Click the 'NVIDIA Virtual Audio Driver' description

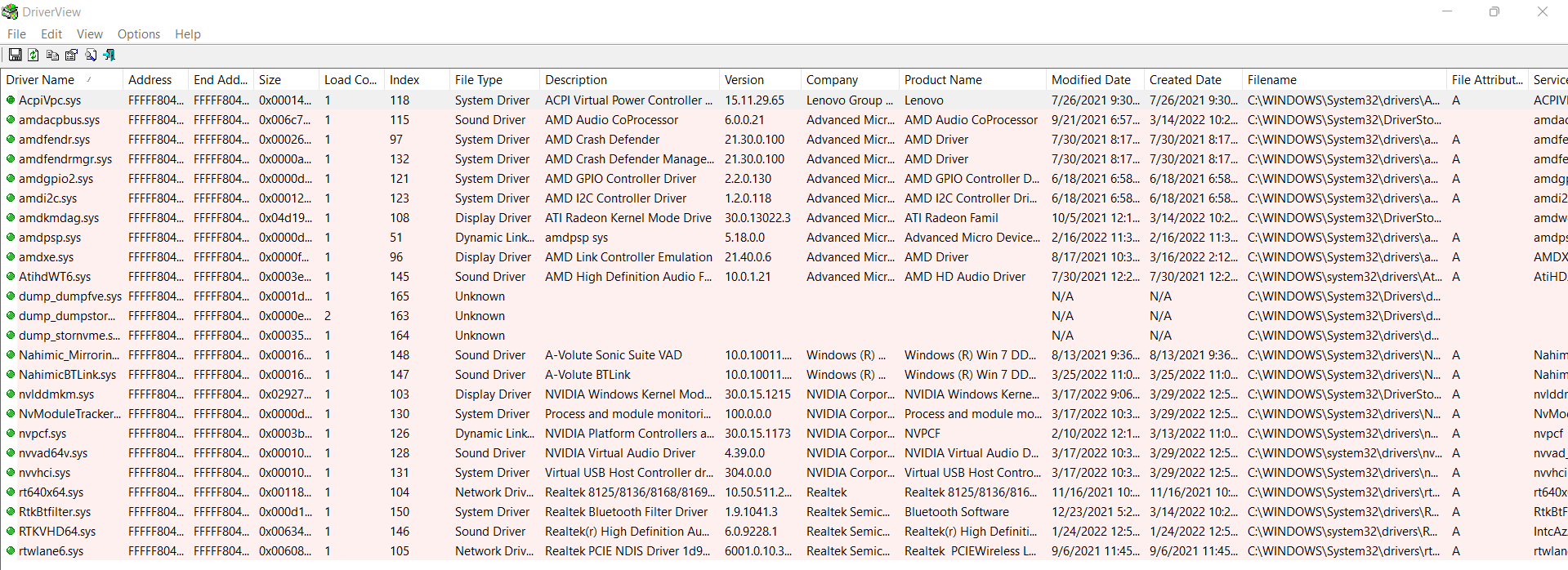pos(620,453)
